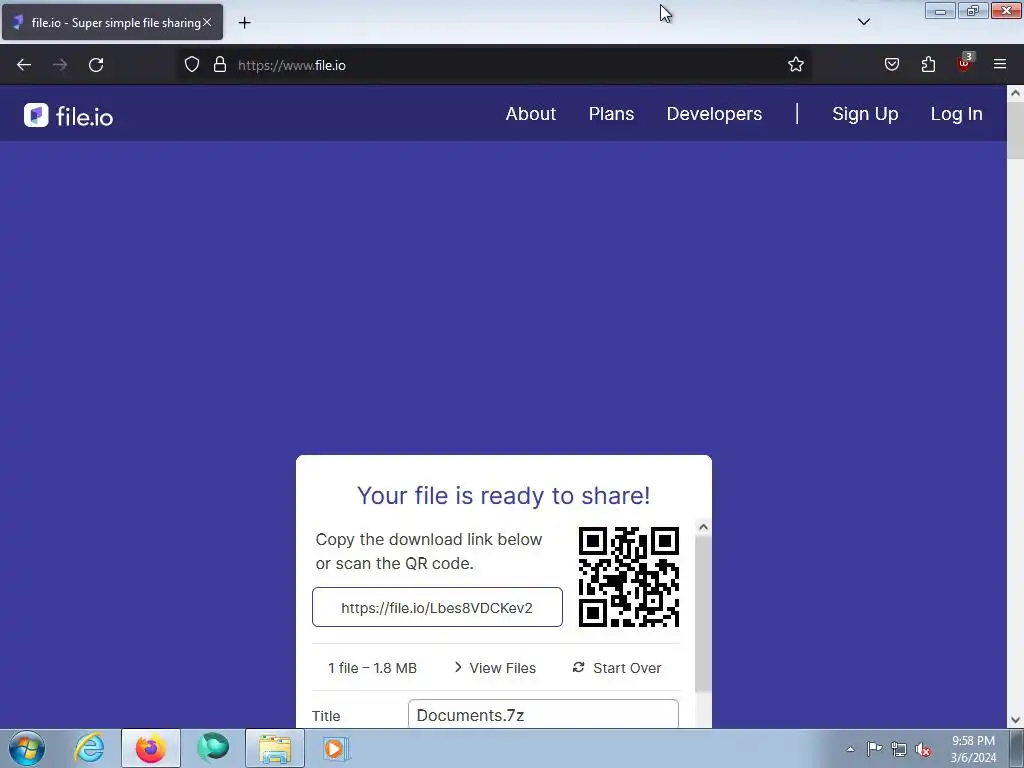The height and width of the screenshot is (768, 1024).
Task: Open the Developers page
Action: point(714,114)
